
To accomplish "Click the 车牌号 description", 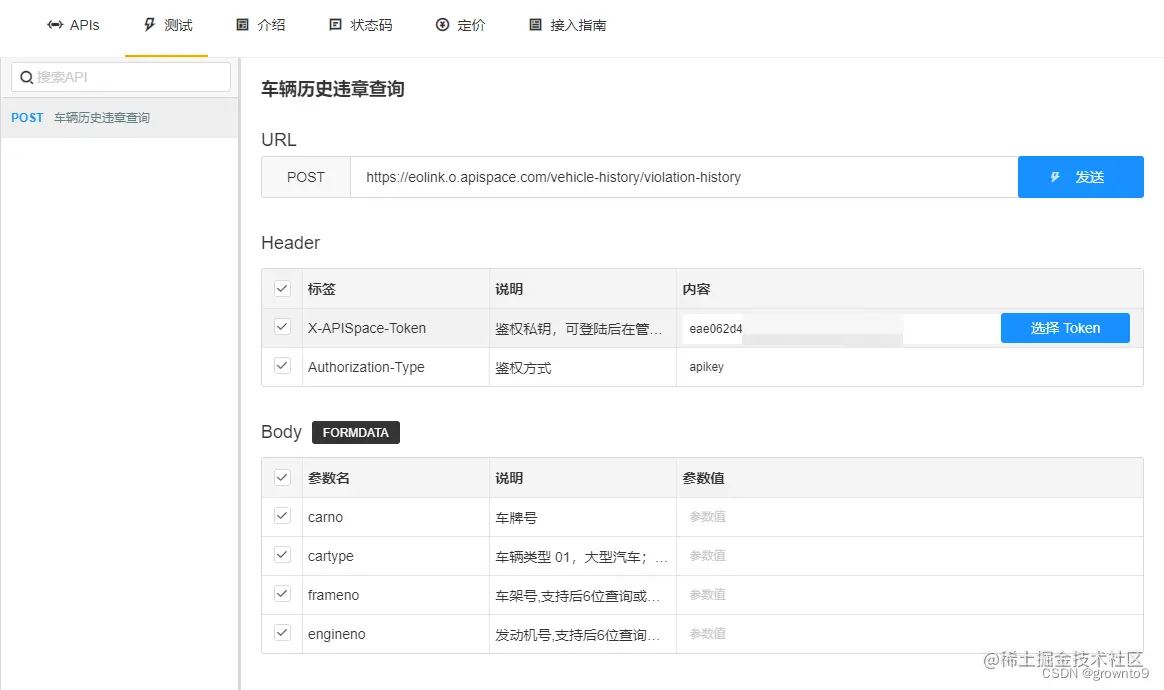I will (x=516, y=518).
